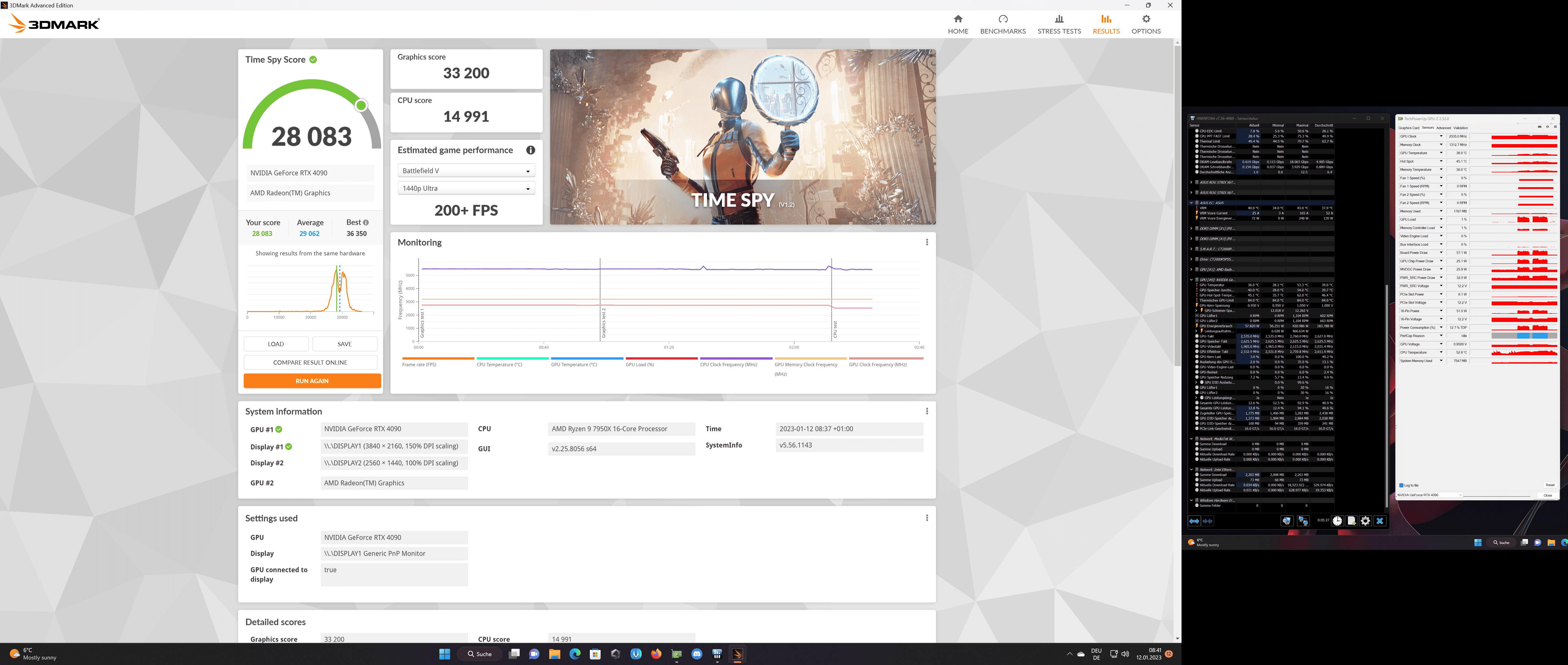Open the 1440p Ultra preset dropdown

(466, 188)
